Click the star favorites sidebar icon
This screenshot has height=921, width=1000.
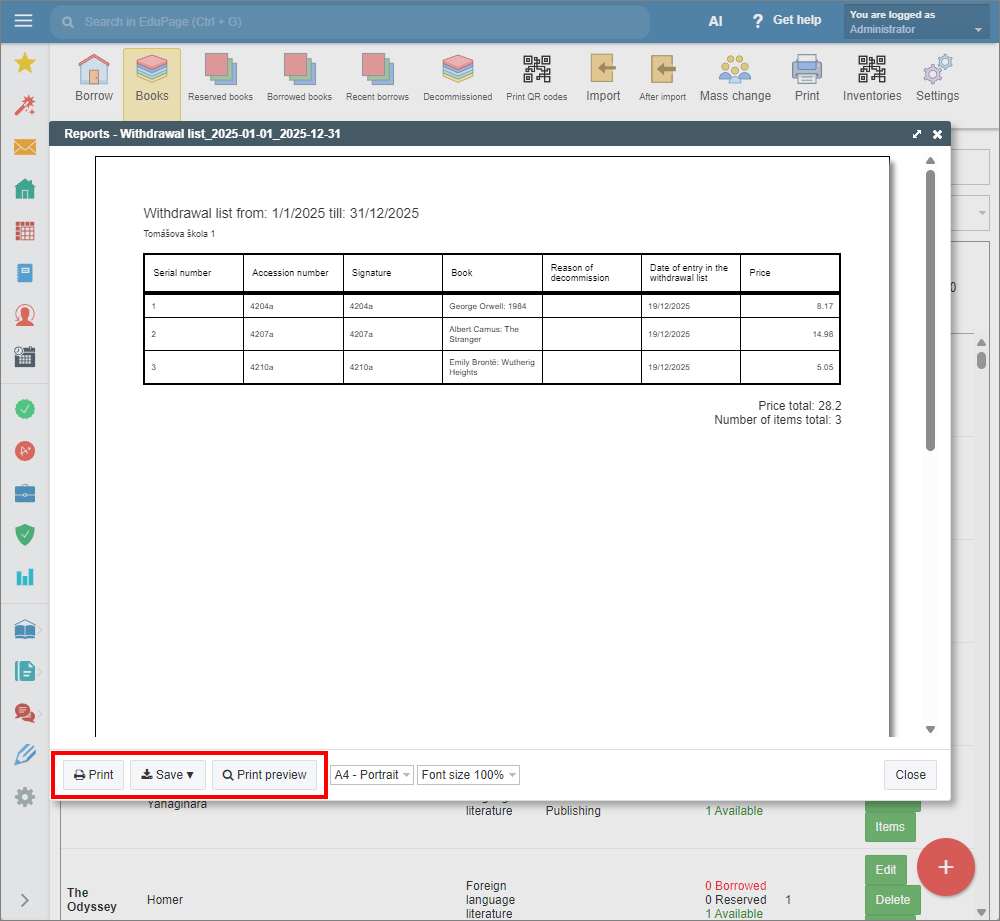[25, 64]
